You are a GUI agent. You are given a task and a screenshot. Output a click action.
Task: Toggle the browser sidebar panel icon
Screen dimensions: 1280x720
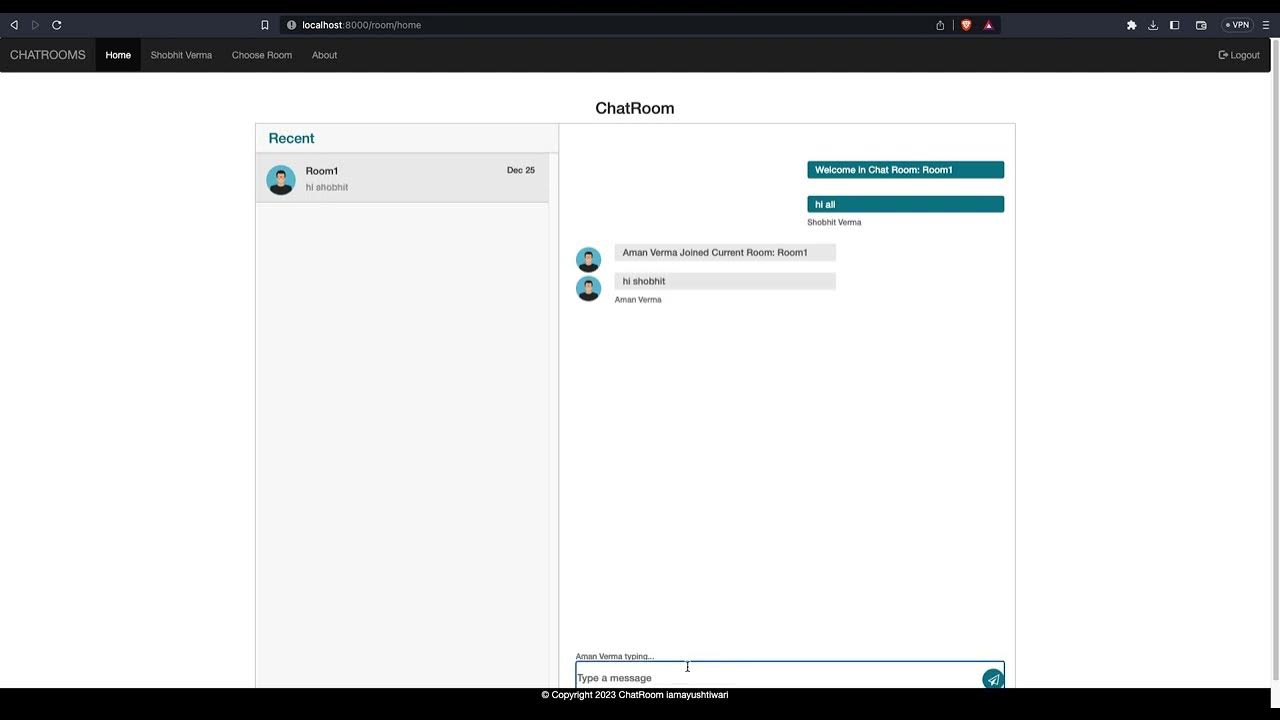click(1175, 25)
